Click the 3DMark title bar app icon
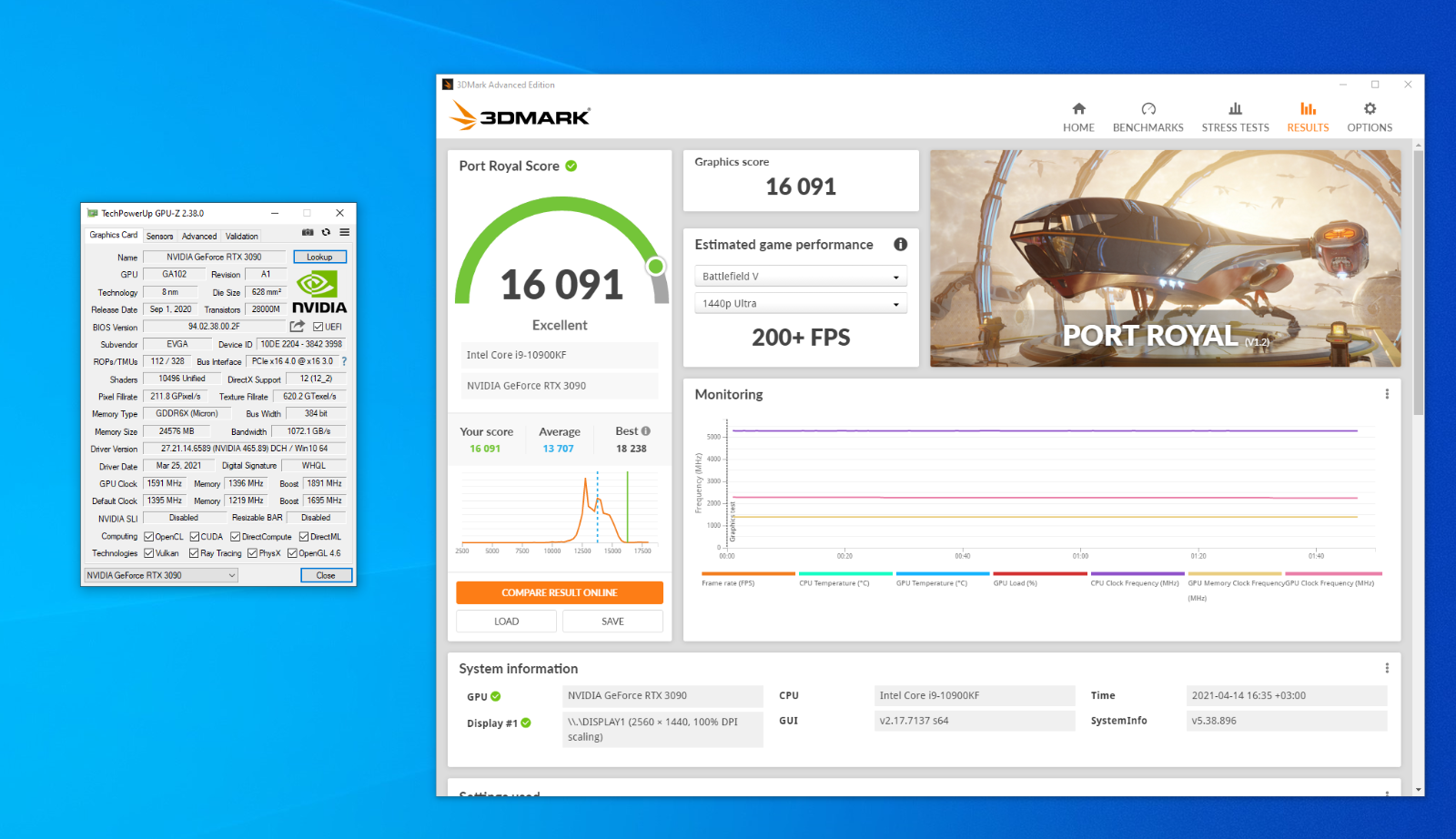Image resolution: width=1456 pixels, height=839 pixels. (x=448, y=85)
